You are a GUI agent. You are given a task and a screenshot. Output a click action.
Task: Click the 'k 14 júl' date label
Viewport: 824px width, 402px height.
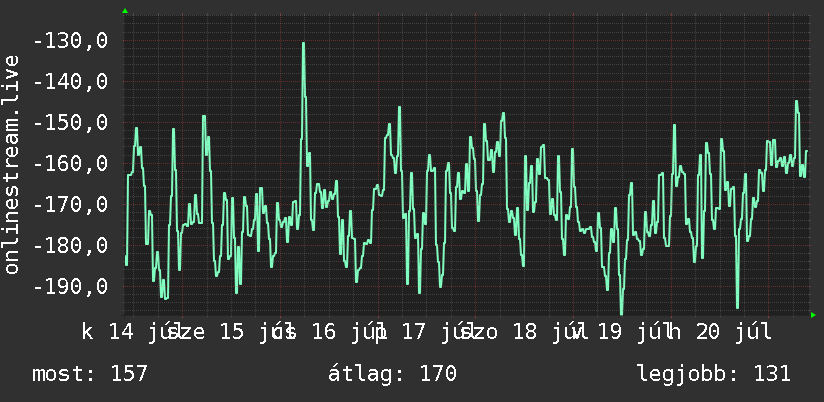pos(127,332)
